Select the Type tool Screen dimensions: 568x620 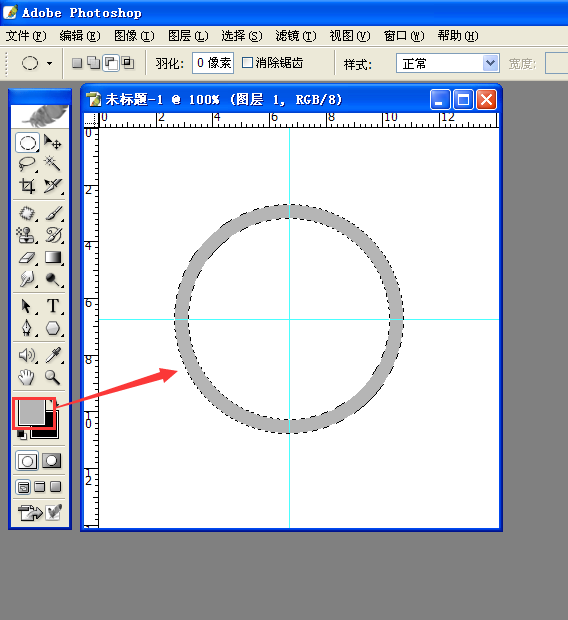tap(53, 306)
